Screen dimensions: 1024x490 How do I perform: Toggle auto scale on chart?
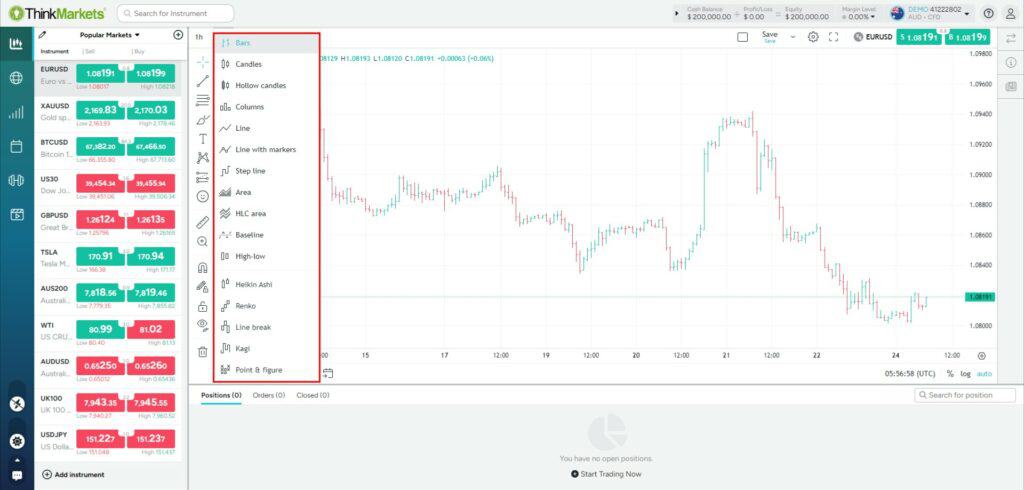tap(984, 373)
